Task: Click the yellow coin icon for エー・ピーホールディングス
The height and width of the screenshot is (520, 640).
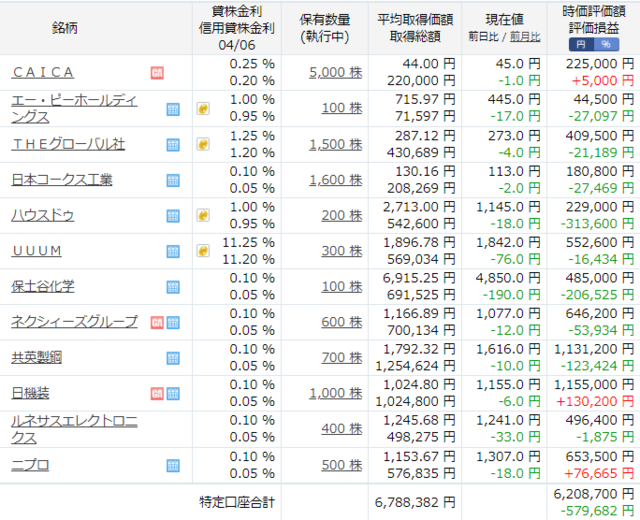Action: coord(202,109)
